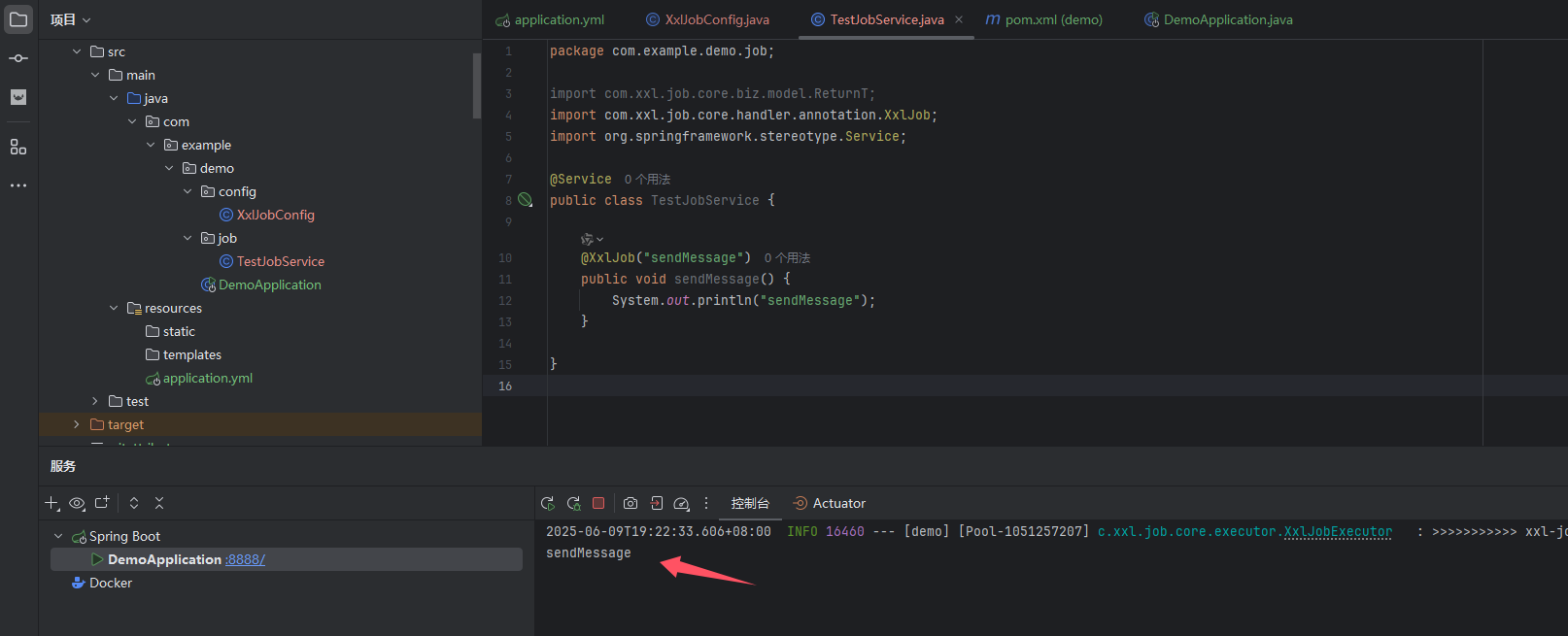Click the profiler gauge icon
This screenshot has height=636, width=1568.
(x=682, y=503)
